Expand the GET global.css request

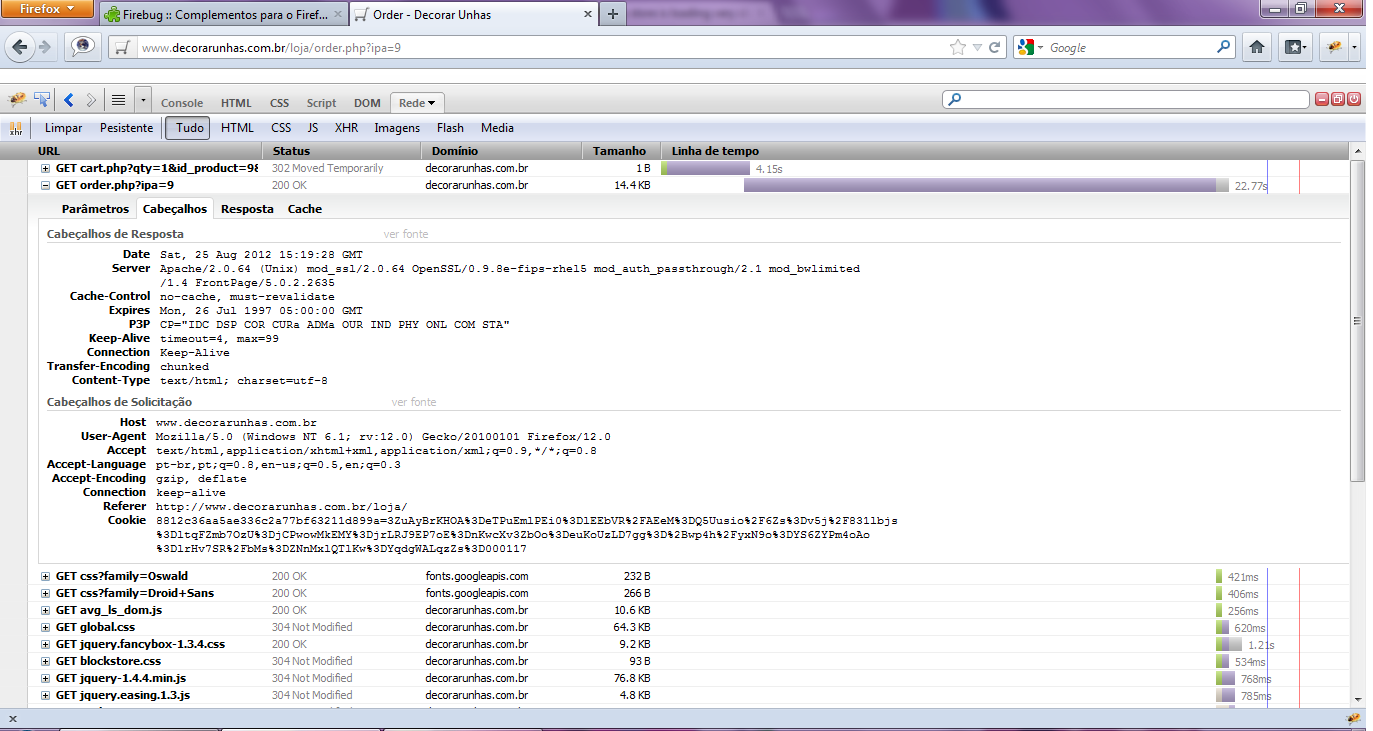pos(45,627)
